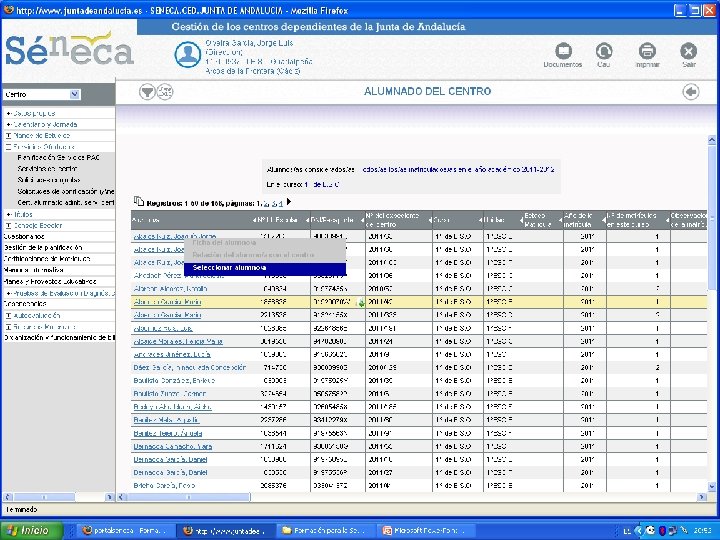Expand Planes de Estudio node
The width and height of the screenshot is (720, 540).
click(x=9, y=136)
